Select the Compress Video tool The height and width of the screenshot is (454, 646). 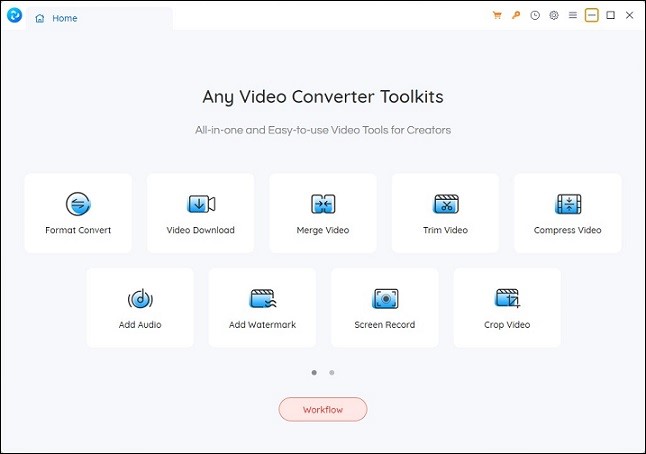click(568, 213)
